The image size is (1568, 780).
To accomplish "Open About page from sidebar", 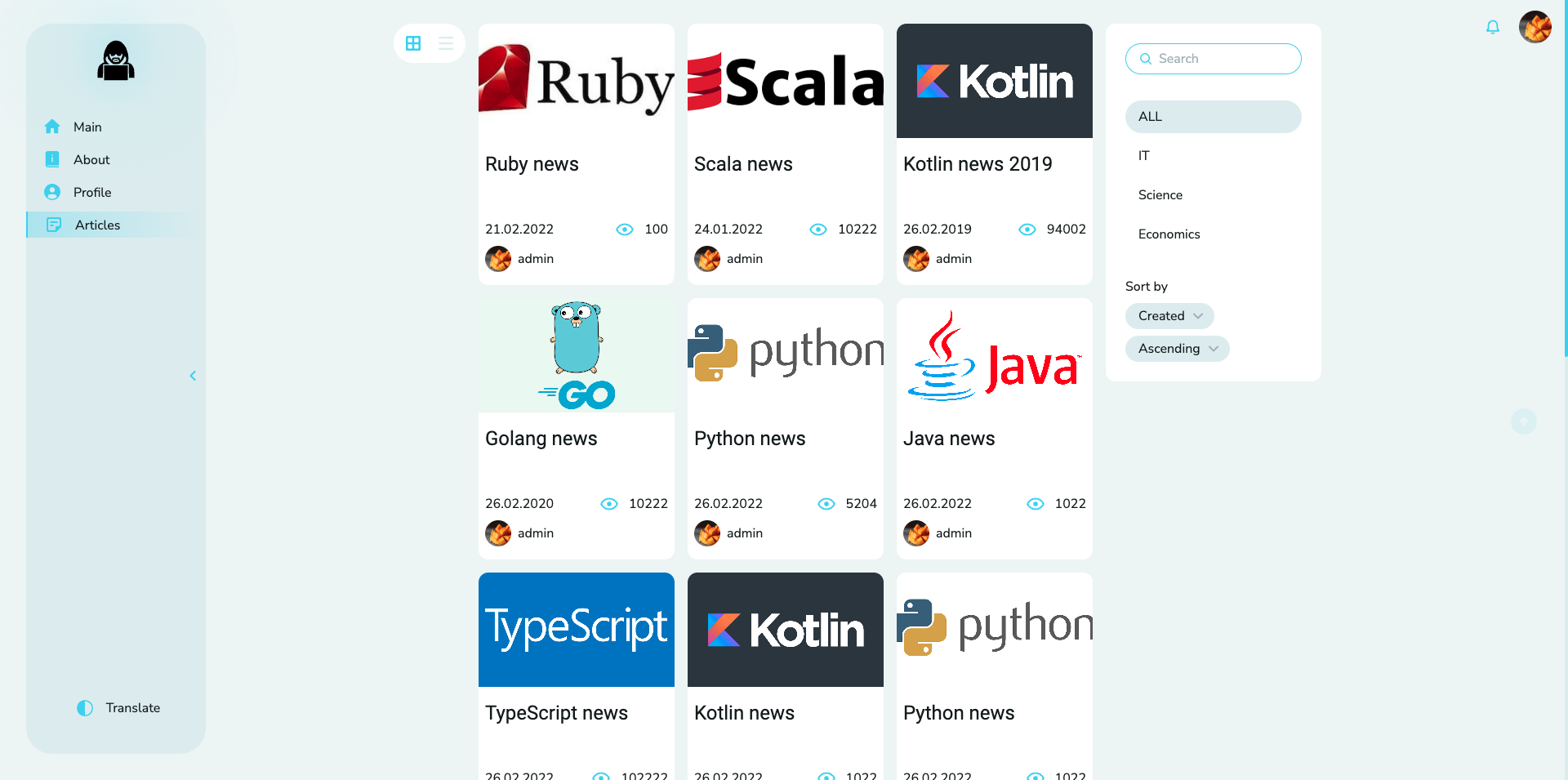I will point(91,159).
